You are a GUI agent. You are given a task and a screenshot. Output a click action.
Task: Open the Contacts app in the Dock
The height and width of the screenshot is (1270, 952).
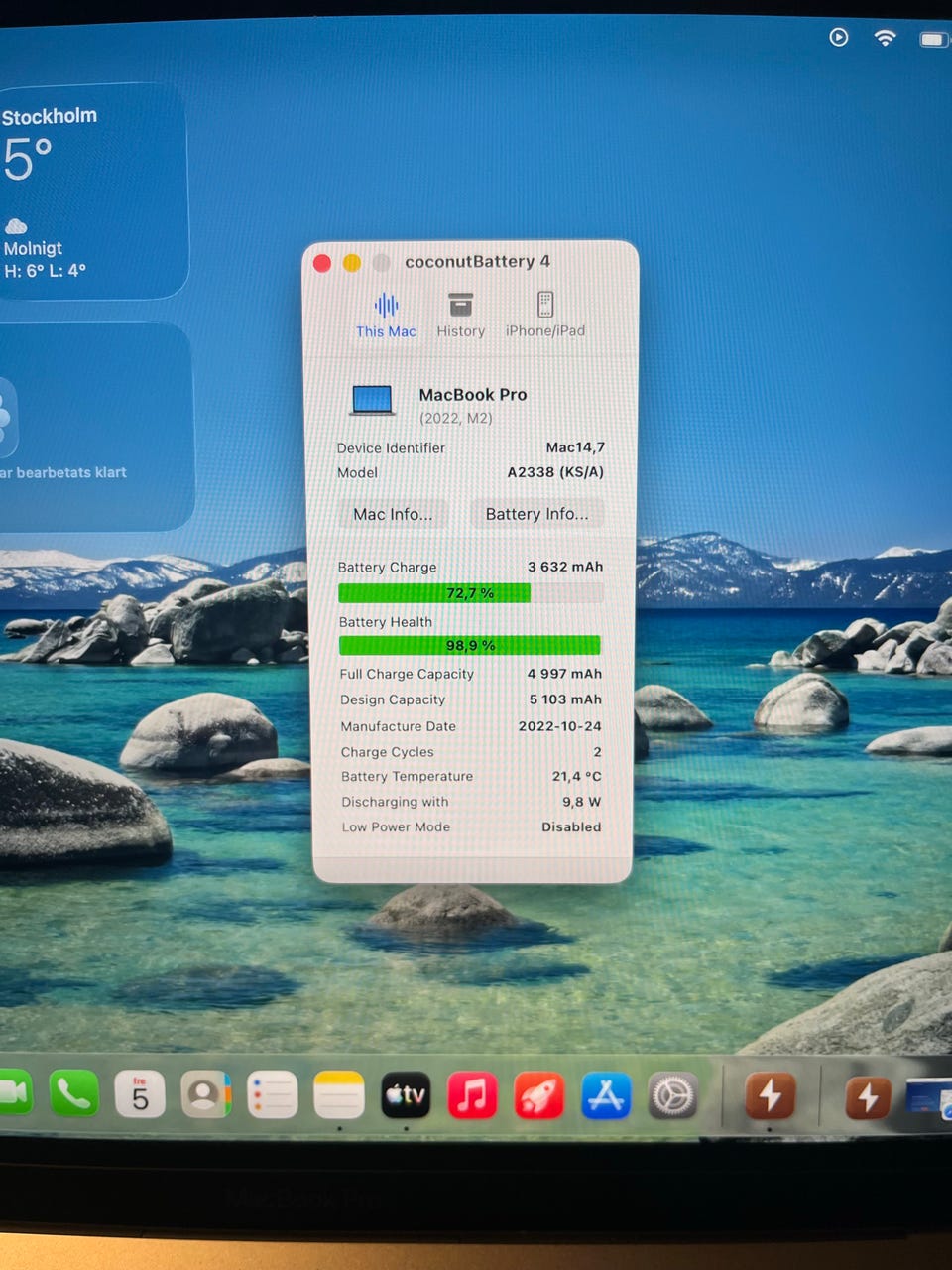tap(206, 1095)
